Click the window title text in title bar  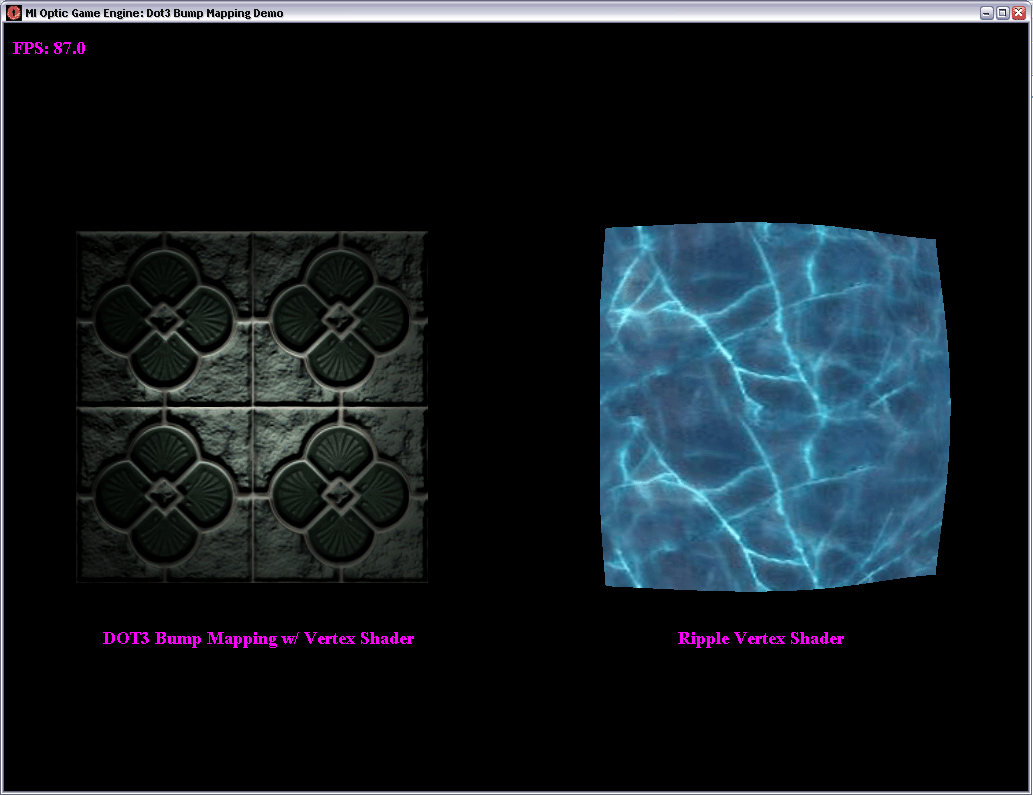click(x=154, y=13)
